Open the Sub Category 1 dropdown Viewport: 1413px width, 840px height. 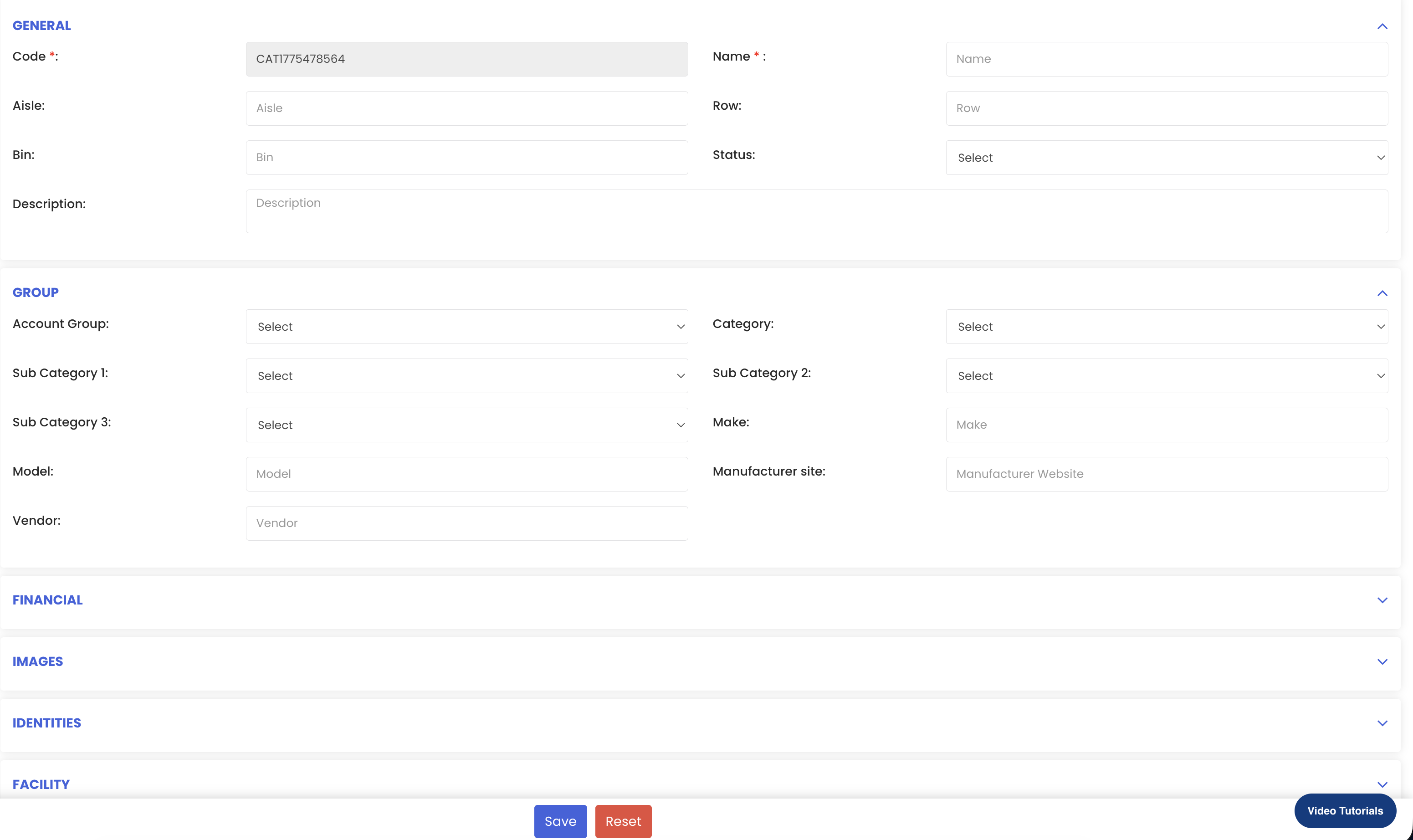(466, 376)
